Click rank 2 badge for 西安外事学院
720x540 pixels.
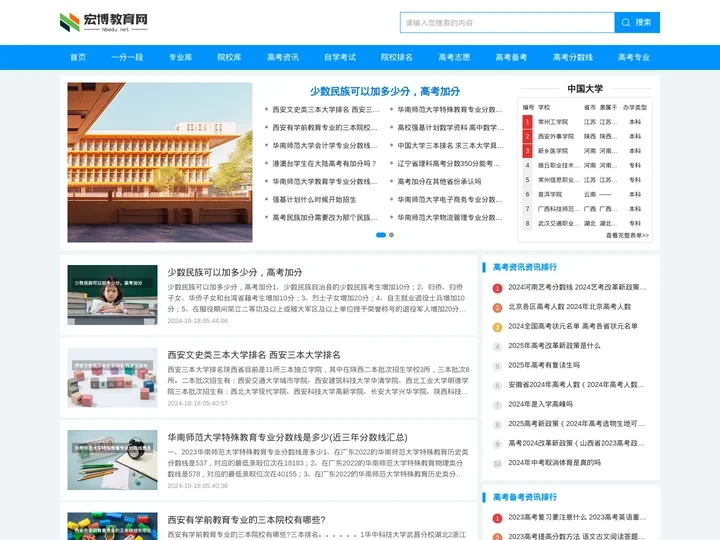click(527, 136)
